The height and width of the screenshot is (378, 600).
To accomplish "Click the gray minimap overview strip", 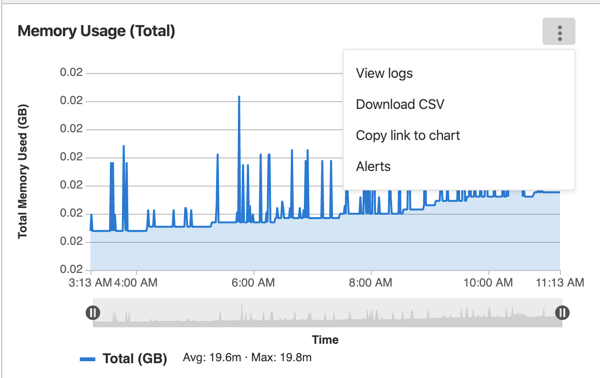I will pyautogui.click(x=328, y=313).
